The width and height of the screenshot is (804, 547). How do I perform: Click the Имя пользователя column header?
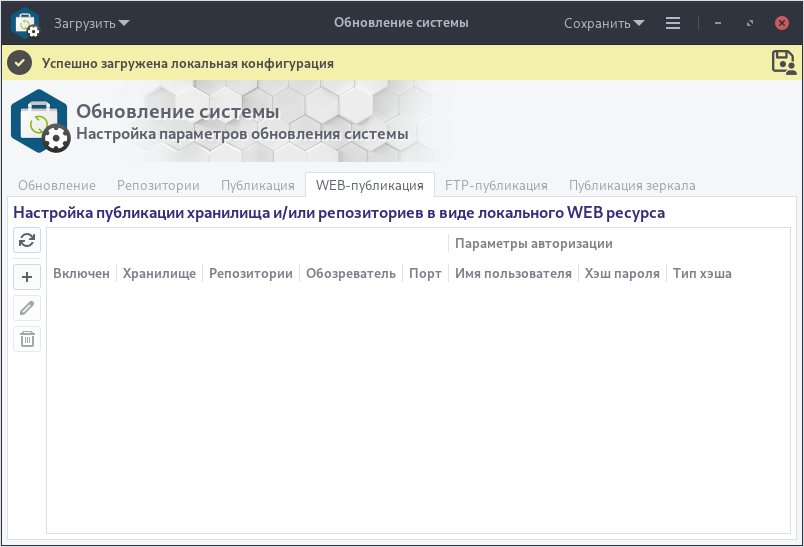(513, 273)
